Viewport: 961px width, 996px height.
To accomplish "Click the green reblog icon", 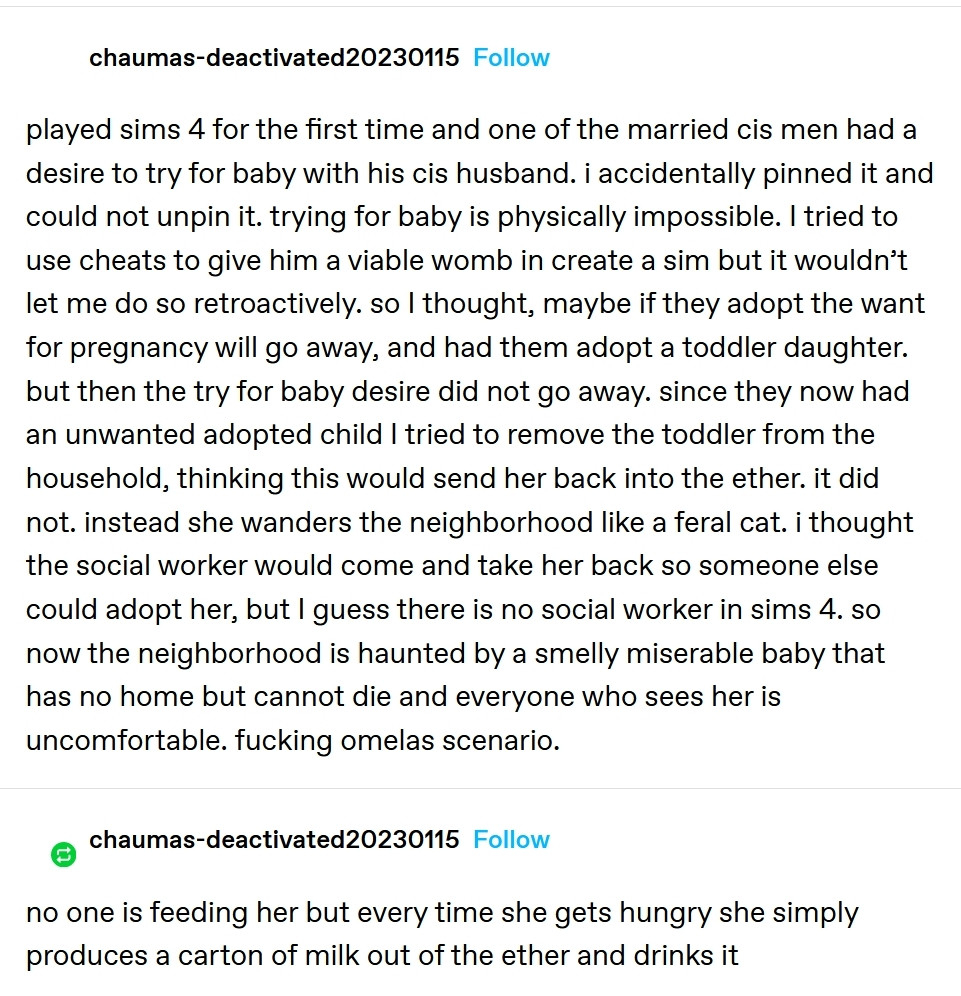I will [x=63, y=854].
